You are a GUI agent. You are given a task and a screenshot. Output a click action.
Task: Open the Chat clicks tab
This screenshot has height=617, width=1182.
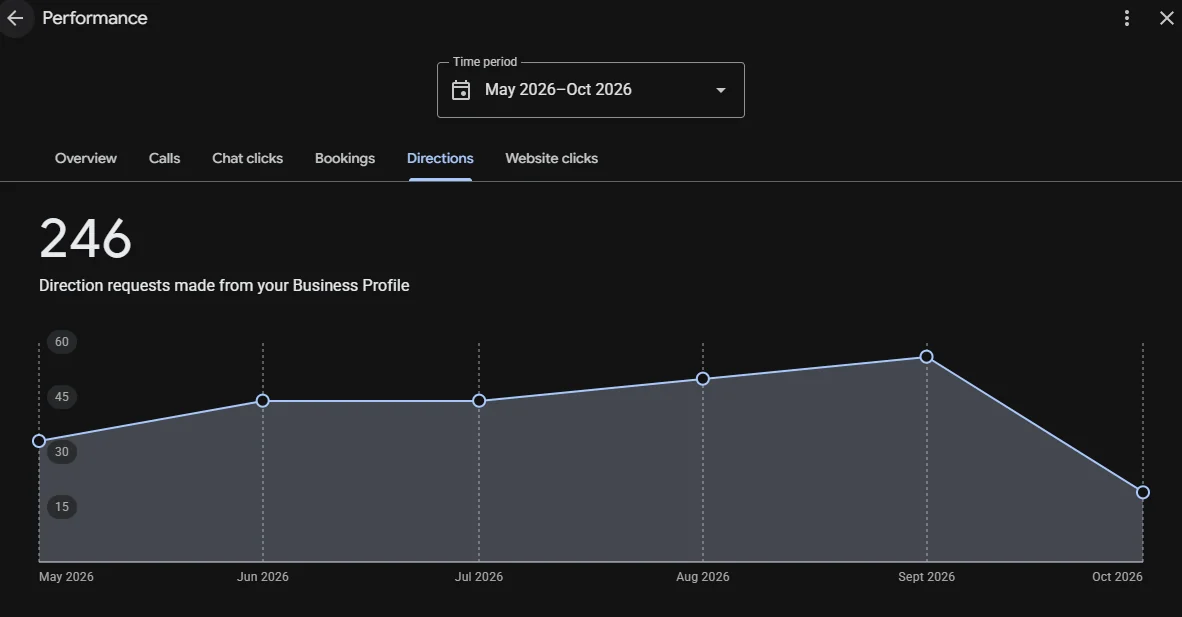pyautogui.click(x=247, y=158)
